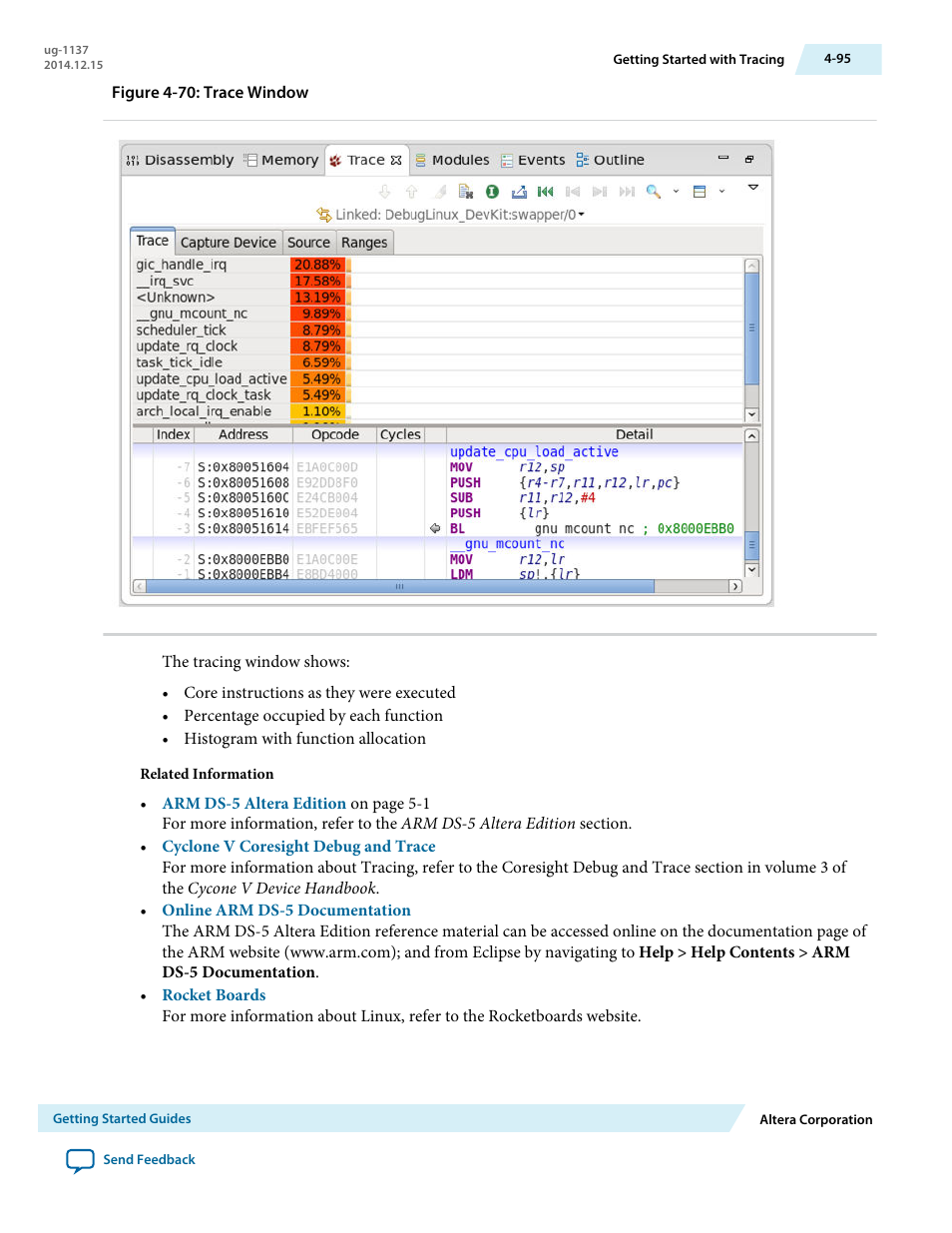This screenshot has height=1233, width=952.
Task: Click the Getting Started Guides footer link
Action: tap(122, 1119)
